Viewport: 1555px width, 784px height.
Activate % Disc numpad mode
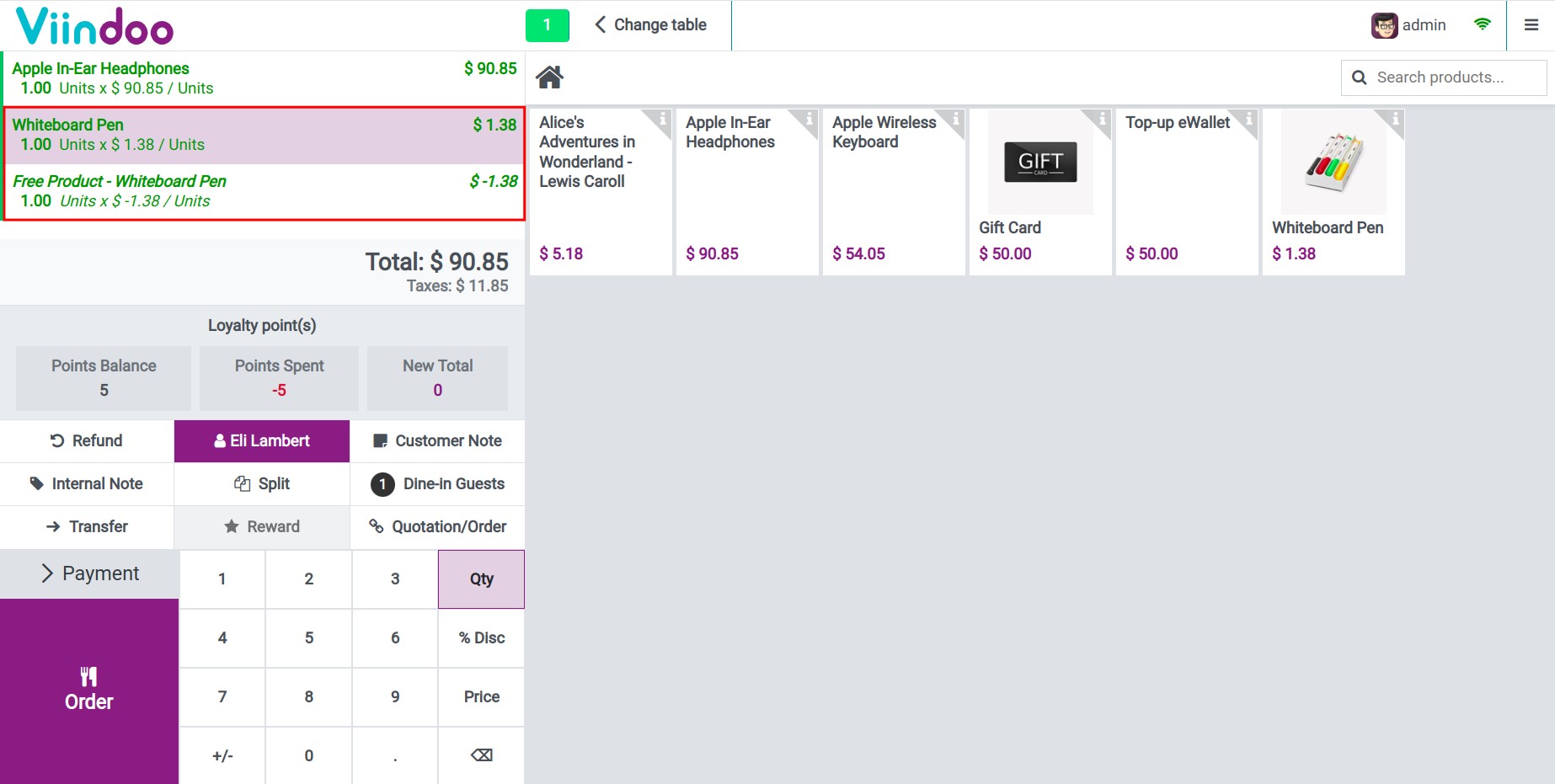click(482, 638)
